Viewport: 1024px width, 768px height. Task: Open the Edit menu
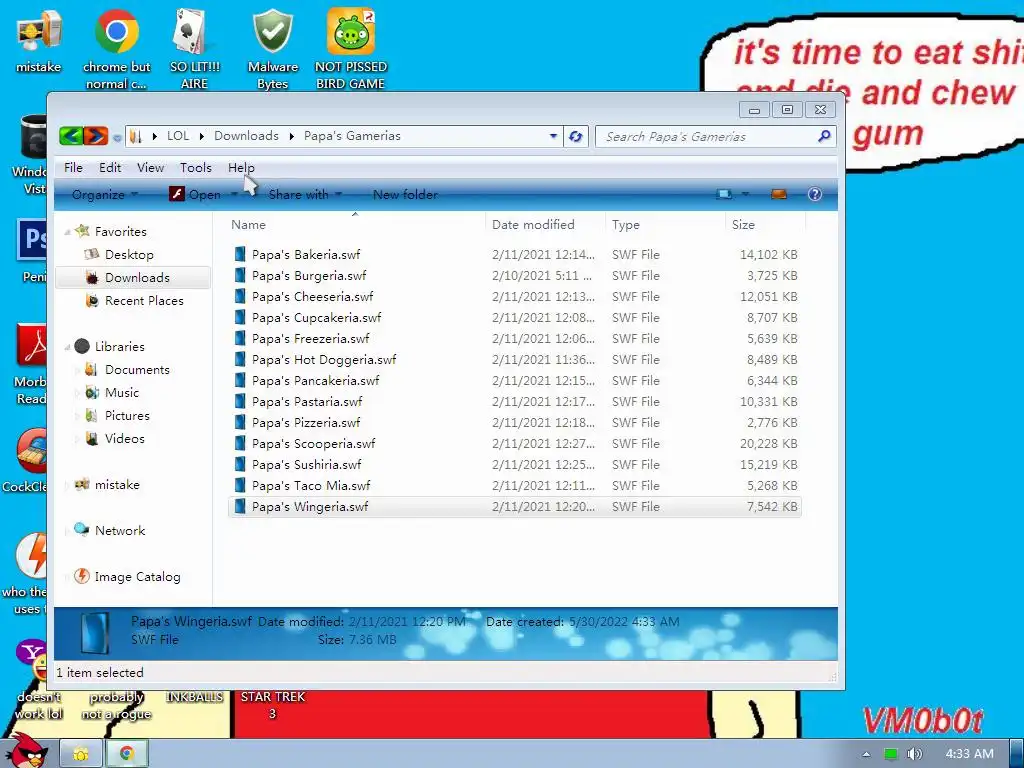pos(110,168)
